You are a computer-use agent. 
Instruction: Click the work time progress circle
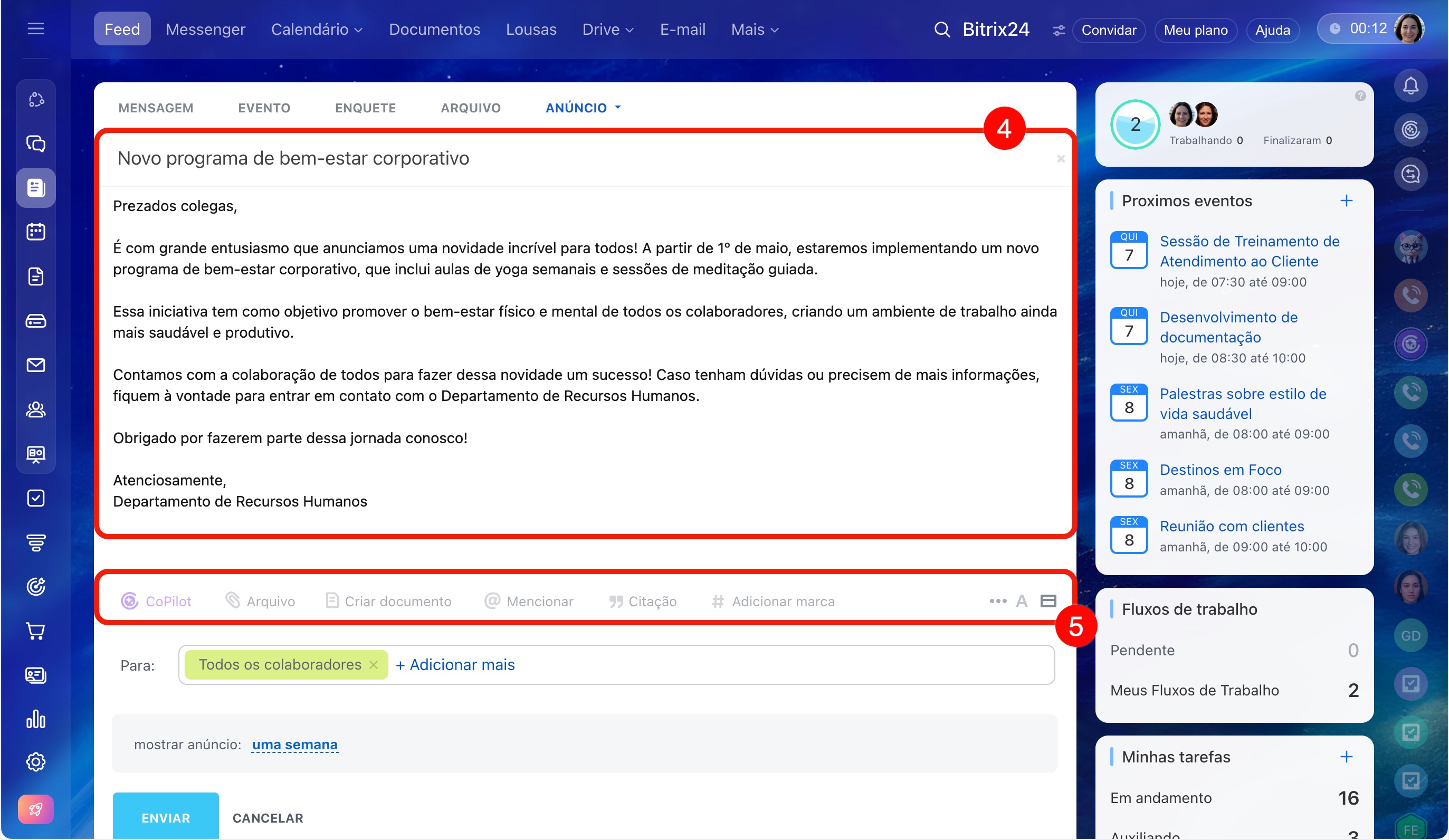1135,124
